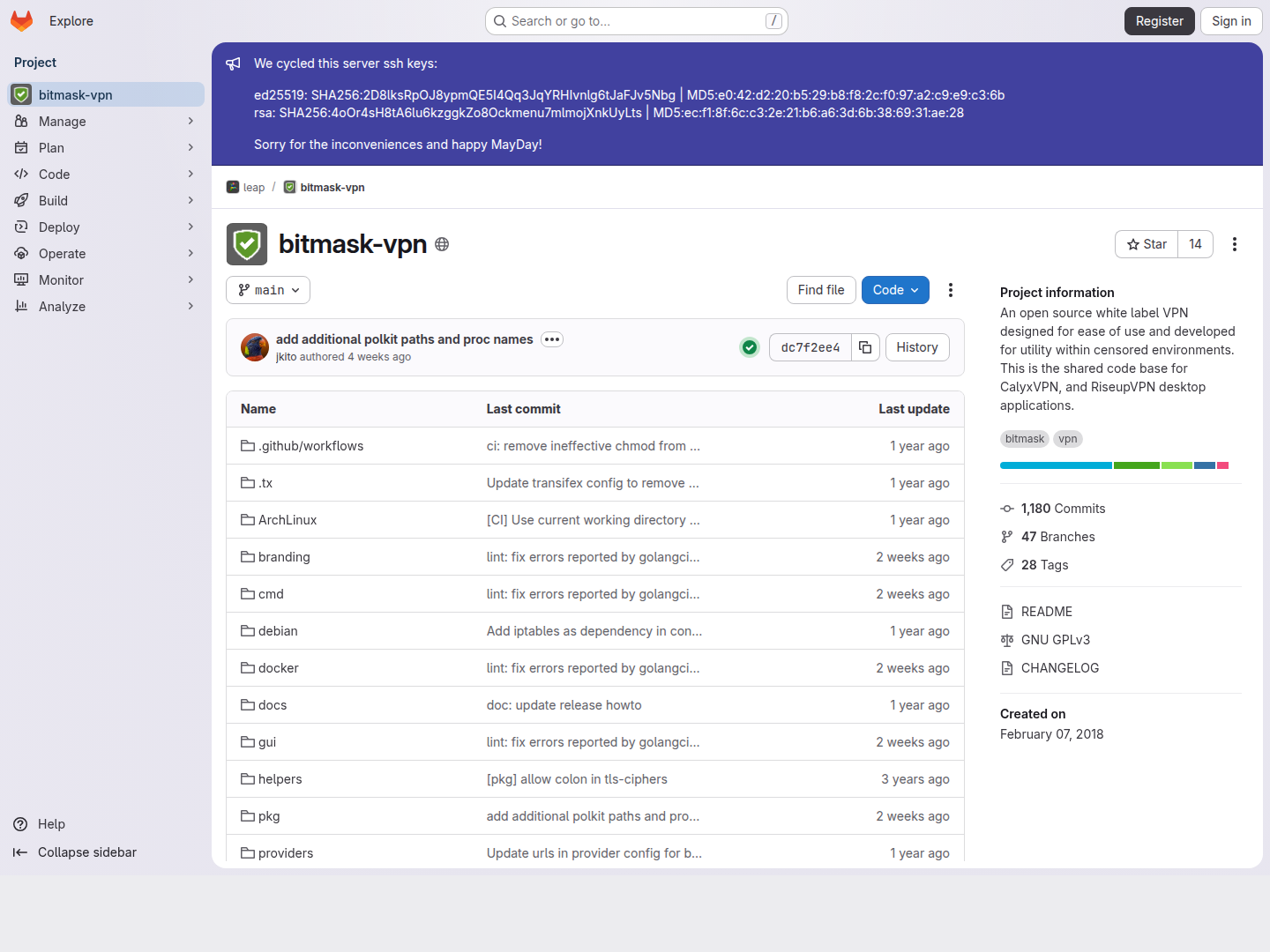Click the Plan calendar icon
This screenshot has width=1270, height=952.
point(21,147)
